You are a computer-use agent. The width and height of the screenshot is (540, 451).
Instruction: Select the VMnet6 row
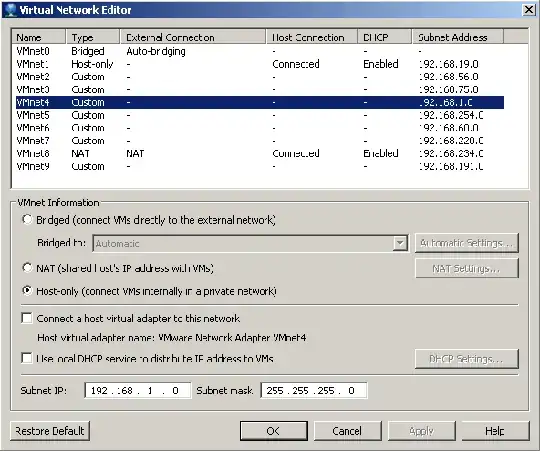click(260, 128)
